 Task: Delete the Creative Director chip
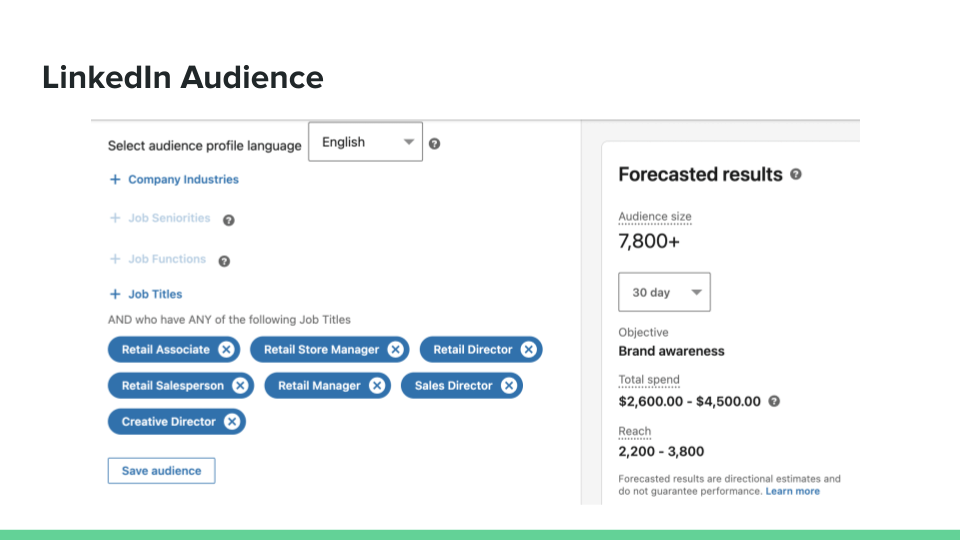[232, 422]
